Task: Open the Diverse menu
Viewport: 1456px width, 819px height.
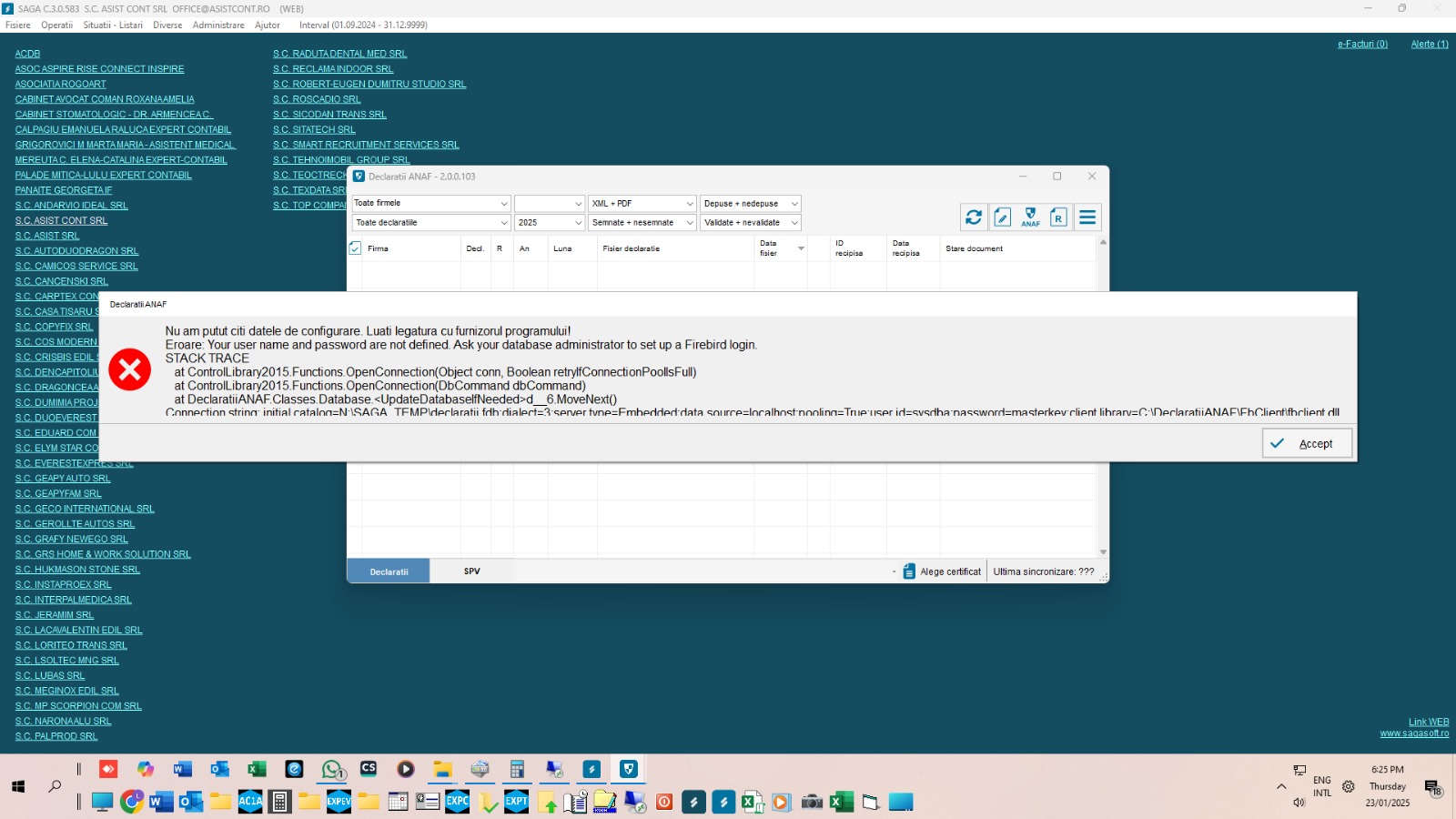Action: coord(167,25)
